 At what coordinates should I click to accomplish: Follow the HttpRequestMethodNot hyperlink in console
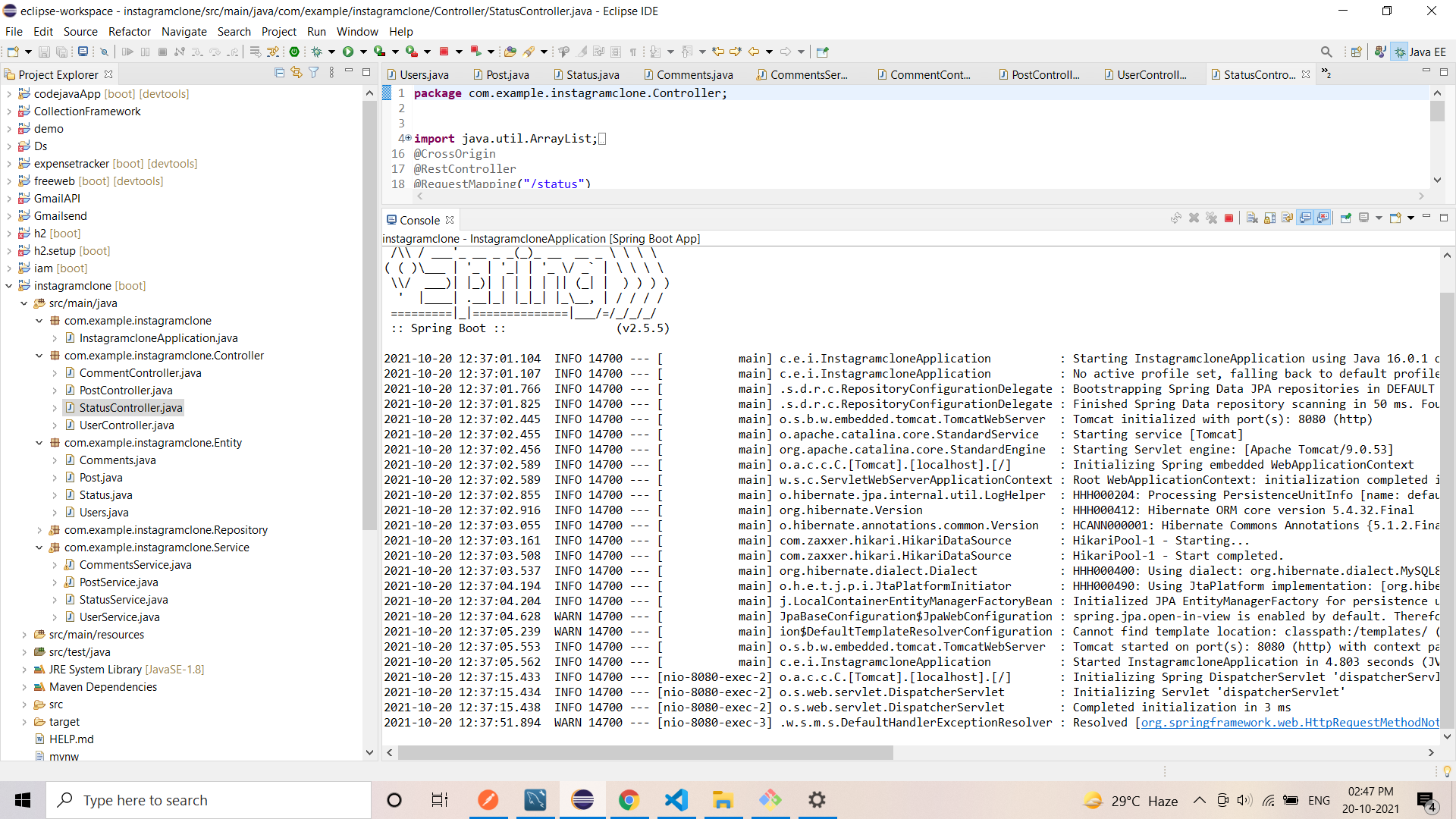pyautogui.click(x=1289, y=723)
